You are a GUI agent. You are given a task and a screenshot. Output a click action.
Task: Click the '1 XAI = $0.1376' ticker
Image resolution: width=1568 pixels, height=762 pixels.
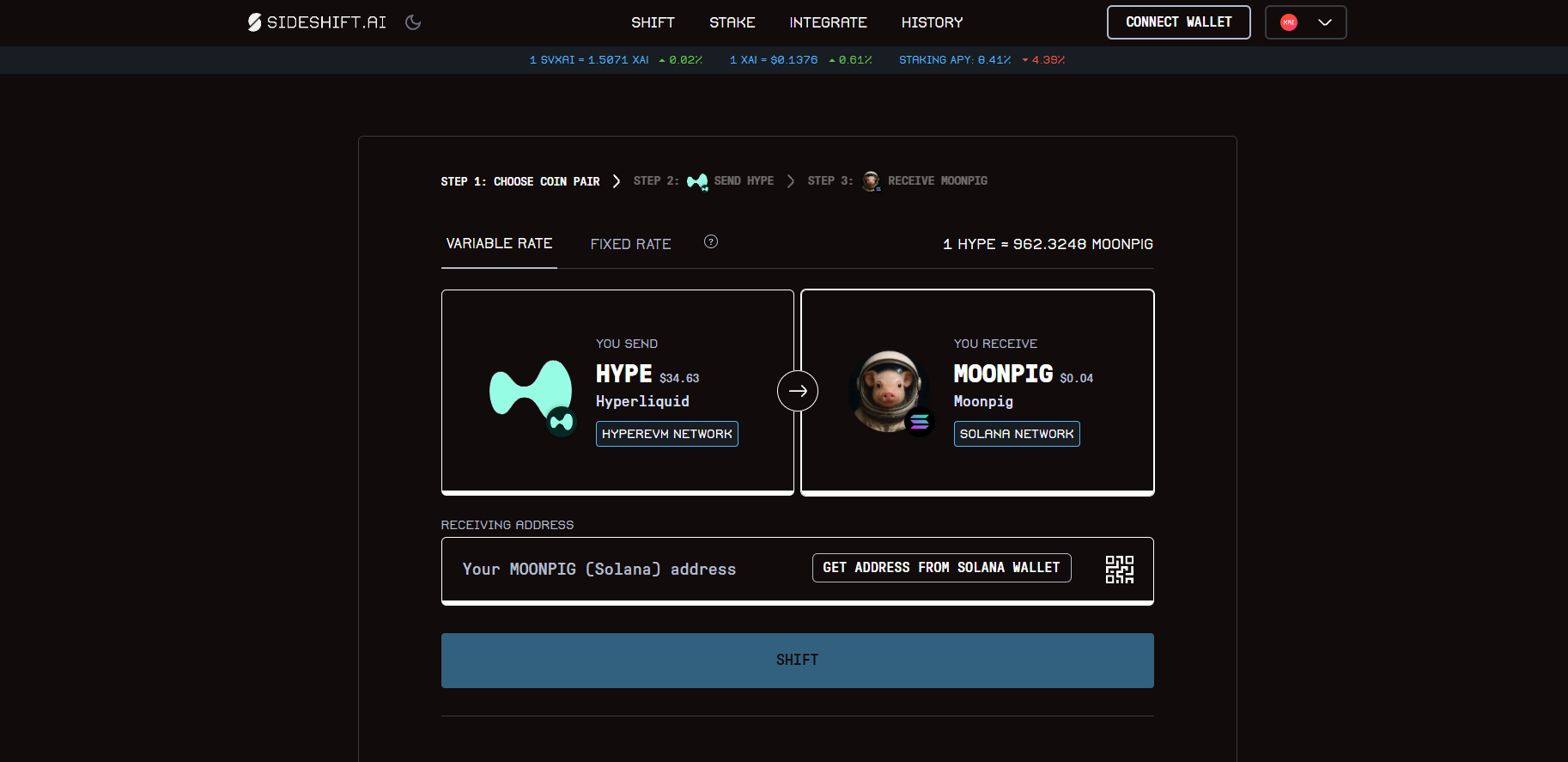774,60
